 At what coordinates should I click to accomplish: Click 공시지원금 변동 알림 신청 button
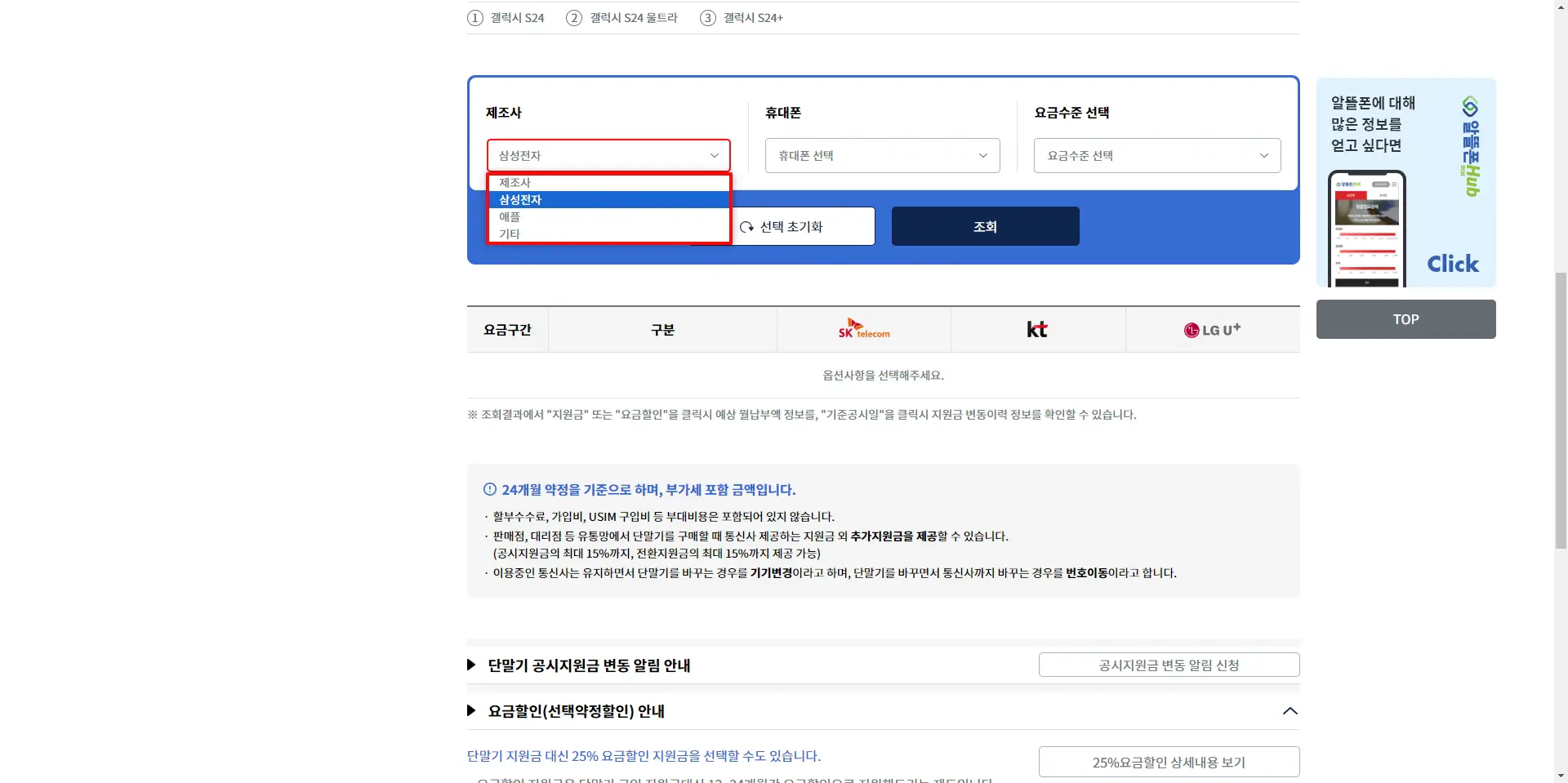click(1169, 665)
